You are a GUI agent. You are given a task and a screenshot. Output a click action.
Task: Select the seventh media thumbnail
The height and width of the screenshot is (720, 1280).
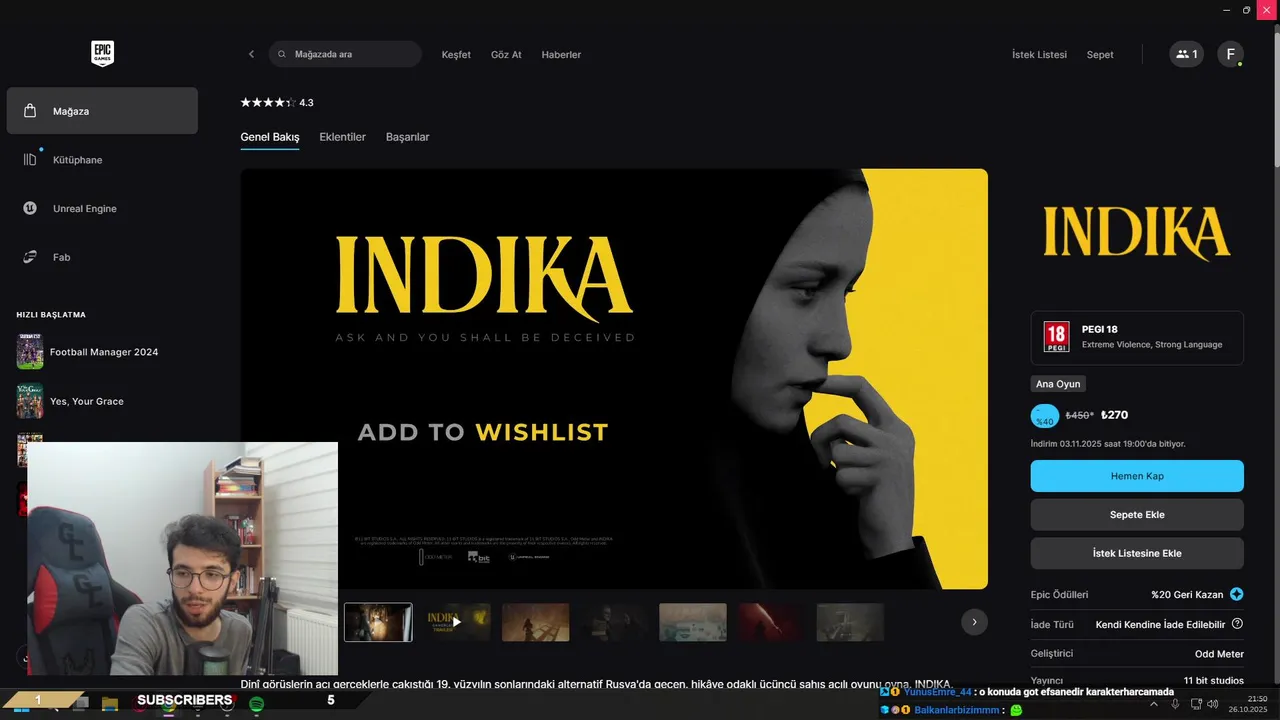tap(850, 622)
